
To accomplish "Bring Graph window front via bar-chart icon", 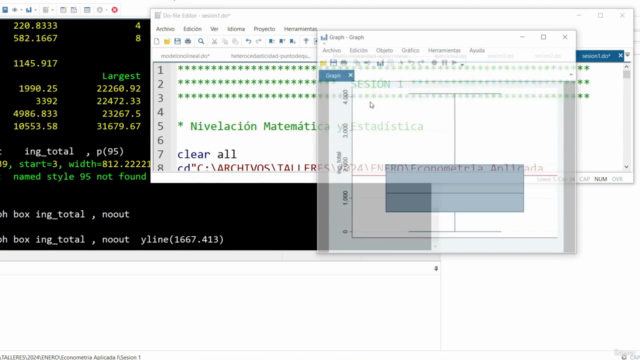I will pyautogui.click(x=29, y=10).
